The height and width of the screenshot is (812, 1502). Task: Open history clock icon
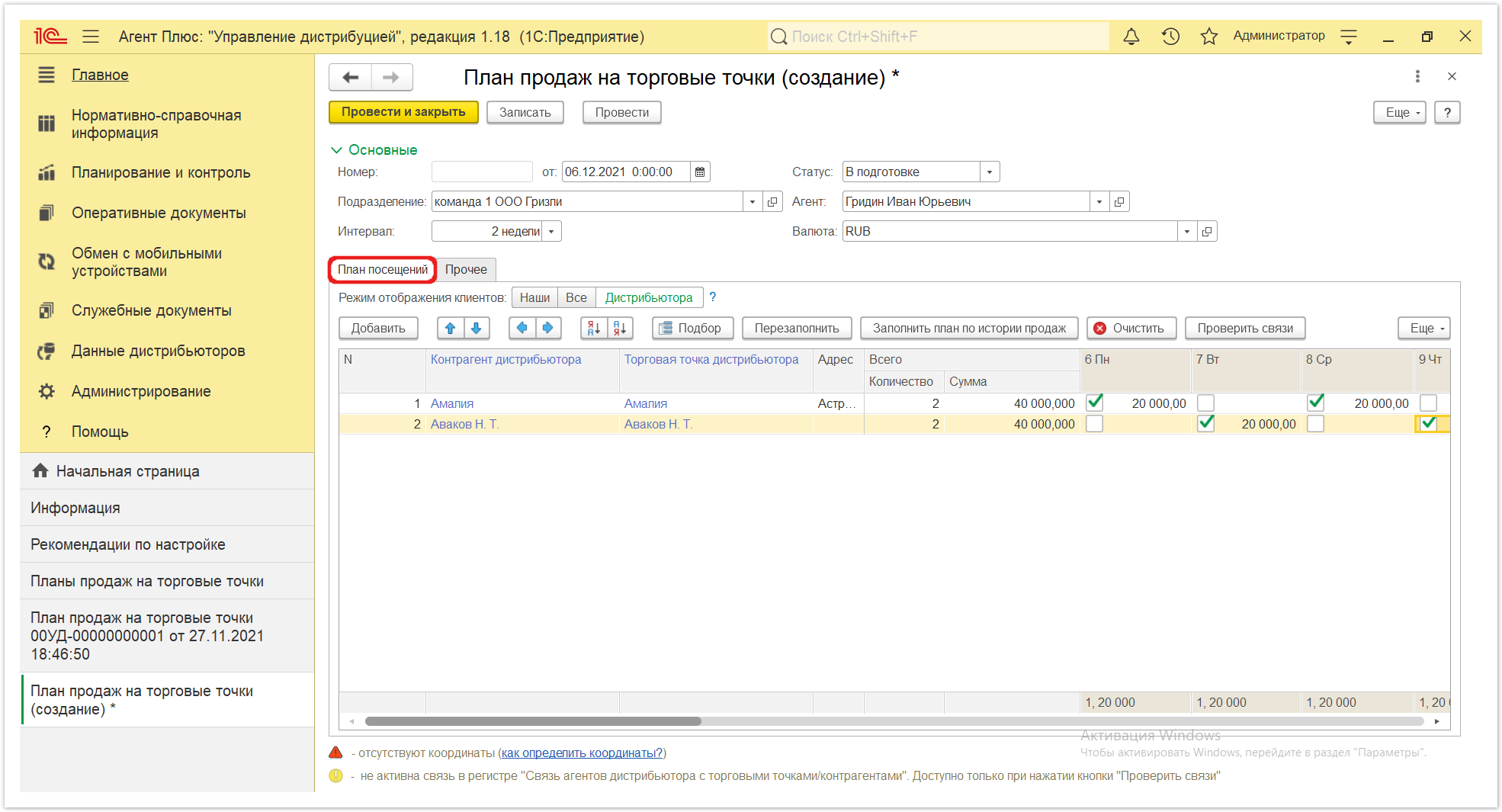(1170, 36)
